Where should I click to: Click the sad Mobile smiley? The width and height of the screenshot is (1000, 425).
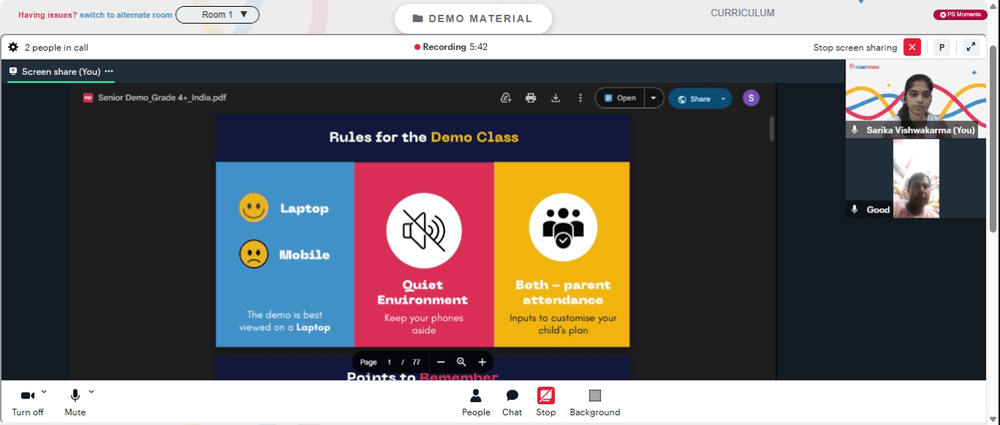point(253,253)
